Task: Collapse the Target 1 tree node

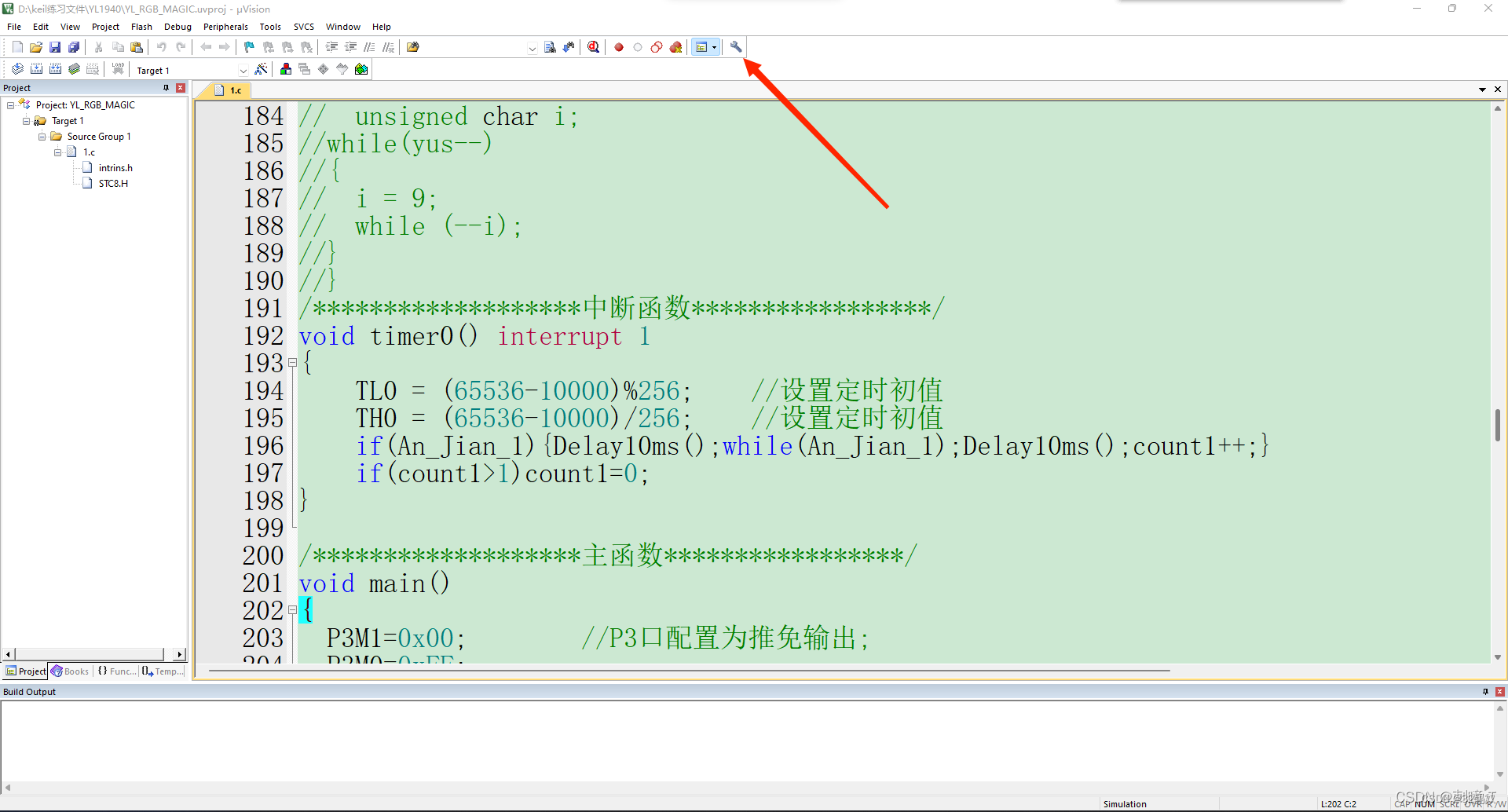Action: pos(26,121)
